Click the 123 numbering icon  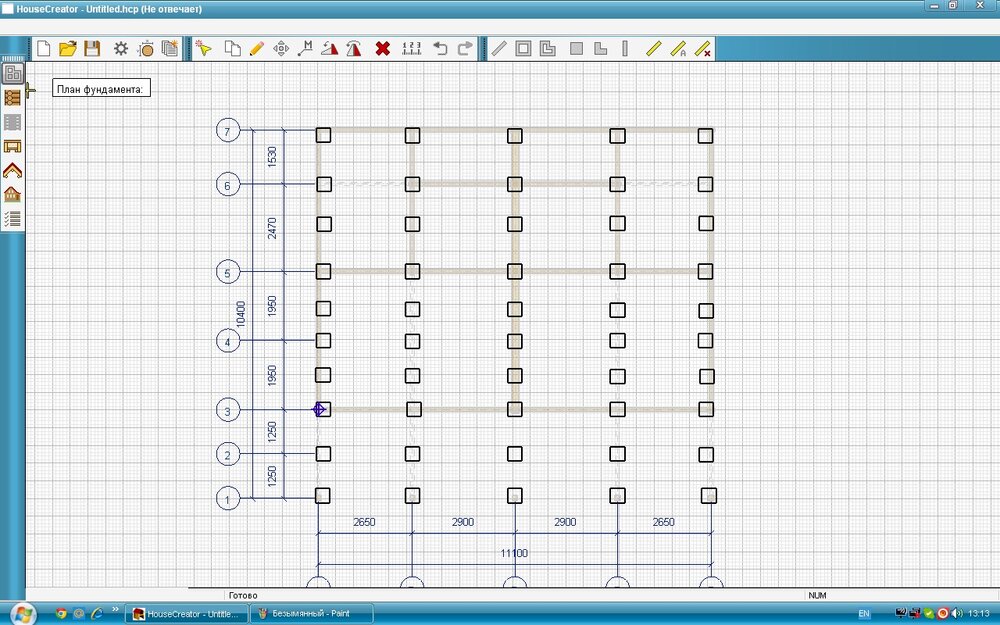412,48
